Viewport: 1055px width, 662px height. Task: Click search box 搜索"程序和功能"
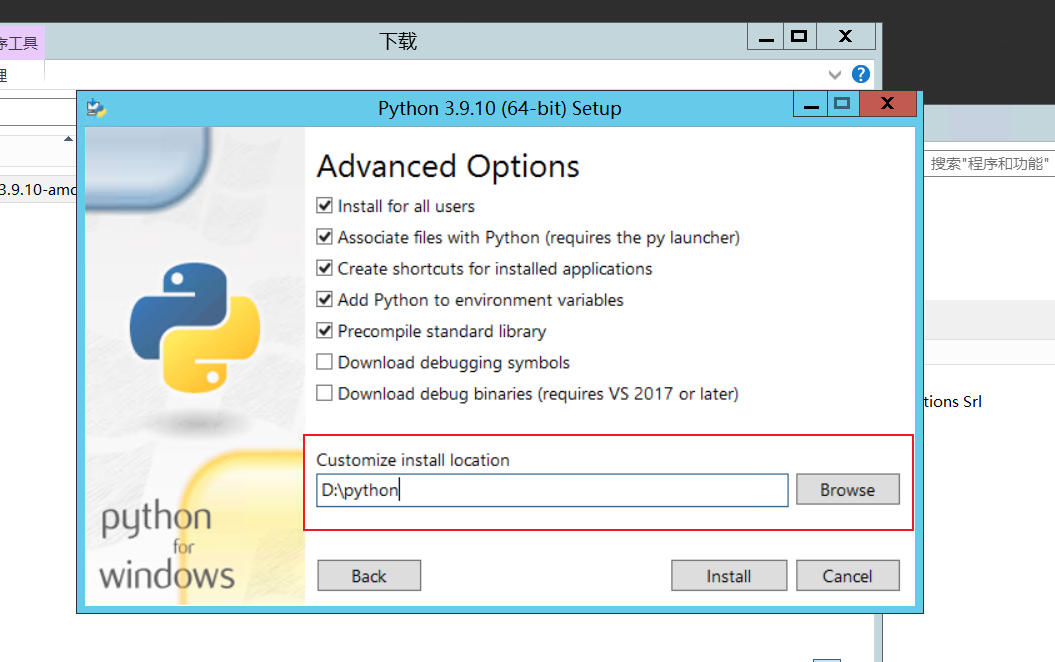(x=989, y=163)
